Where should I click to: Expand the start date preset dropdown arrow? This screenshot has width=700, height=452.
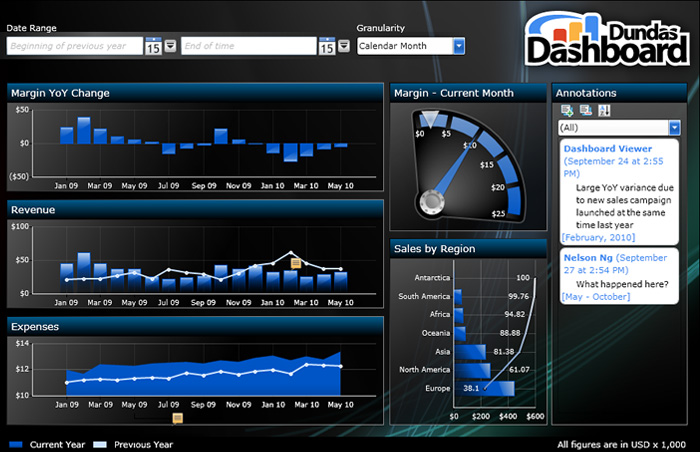[170, 46]
